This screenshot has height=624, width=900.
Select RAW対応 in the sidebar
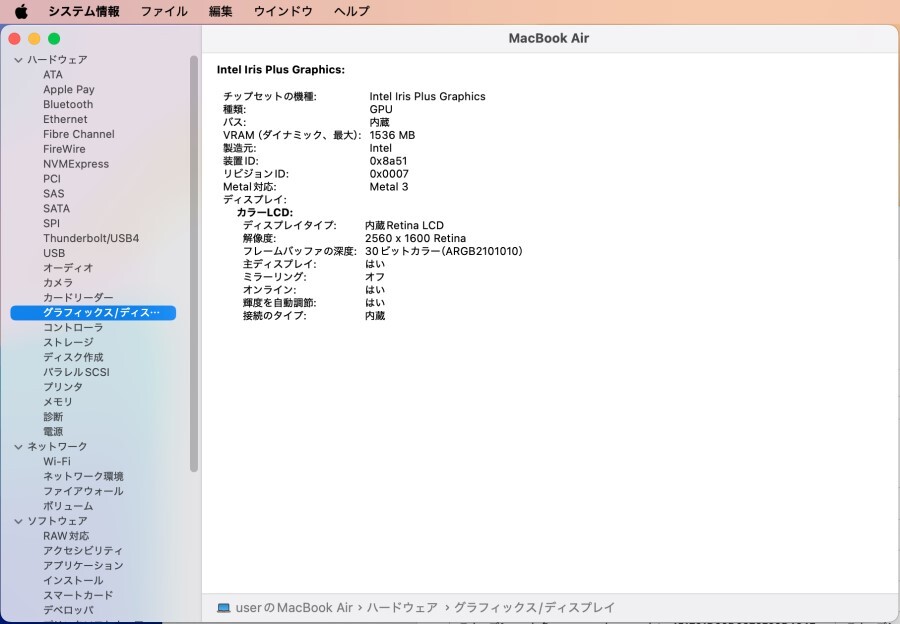[x=66, y=536]
